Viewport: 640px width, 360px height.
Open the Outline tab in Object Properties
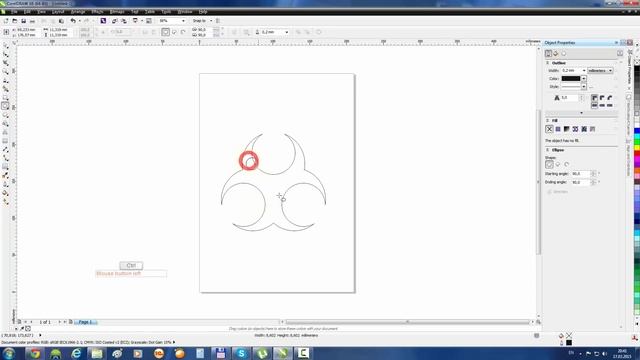pos(549,53)
